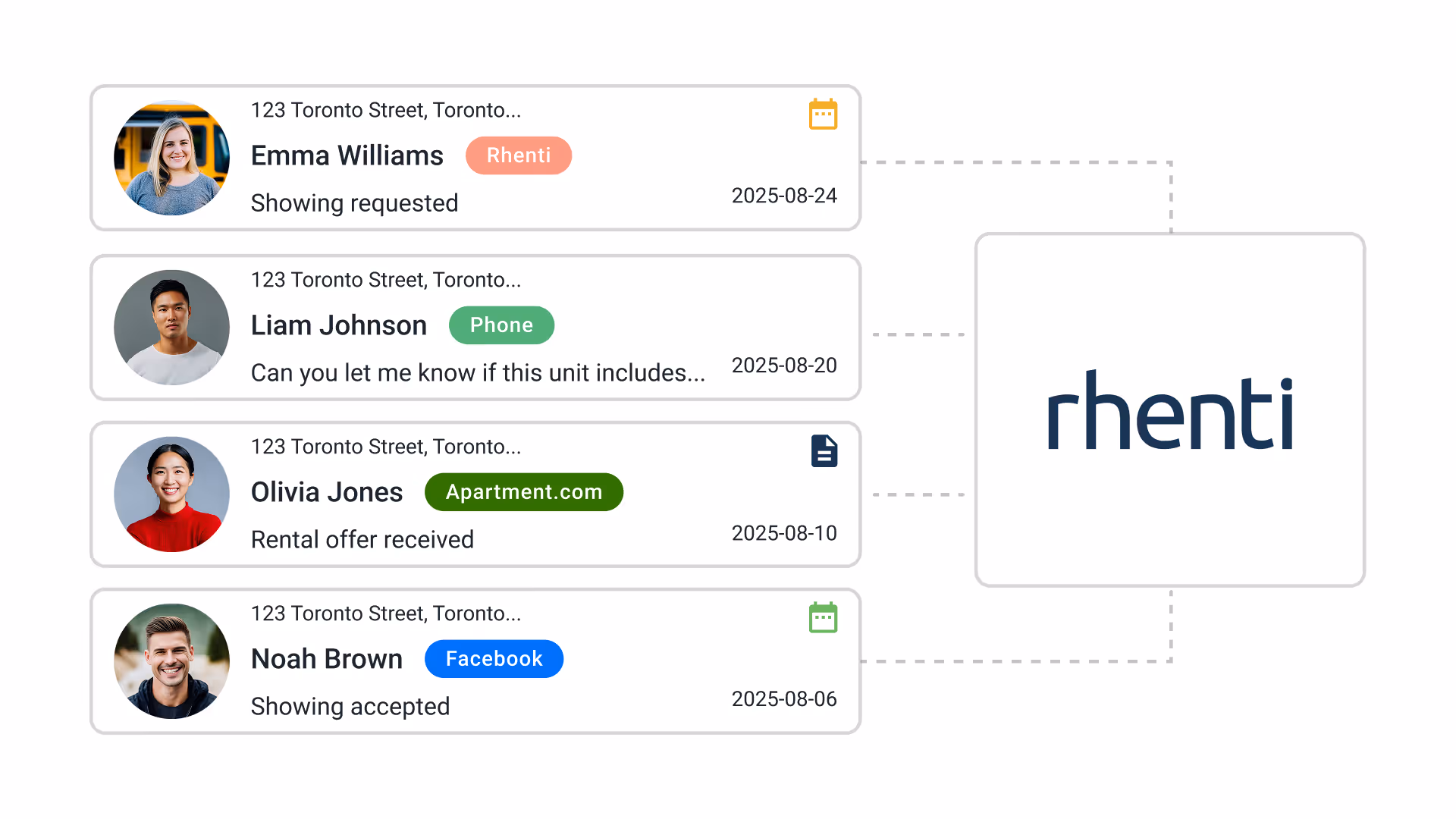The image size is (1456, 819).
Task: Open Emma Williams profile photo
Action: pos(171,158)
